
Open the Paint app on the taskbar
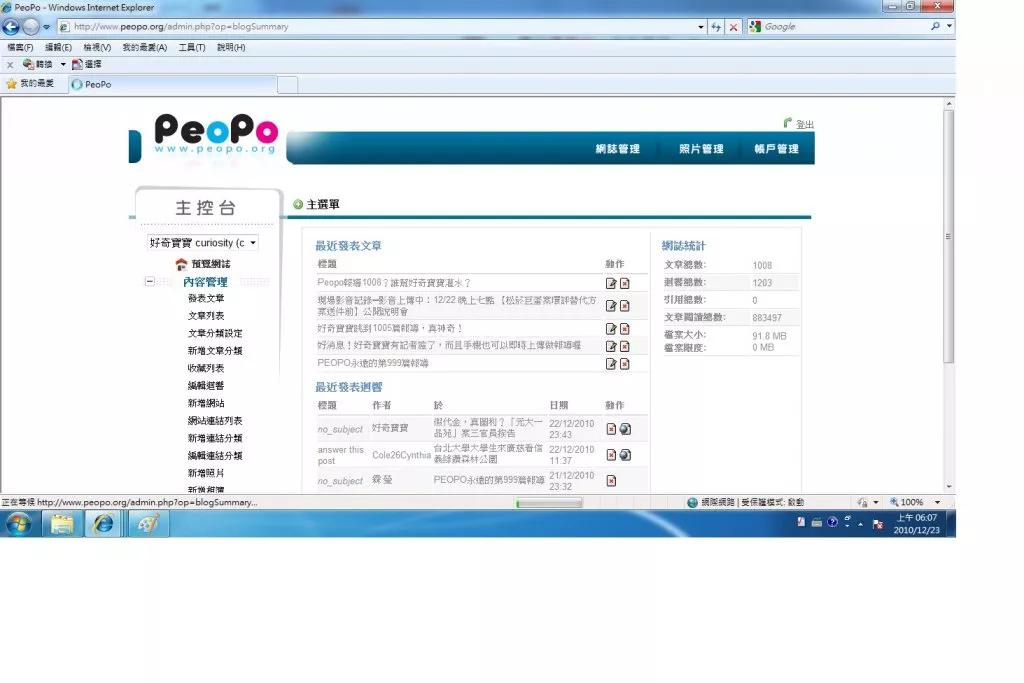pos(148,524)
